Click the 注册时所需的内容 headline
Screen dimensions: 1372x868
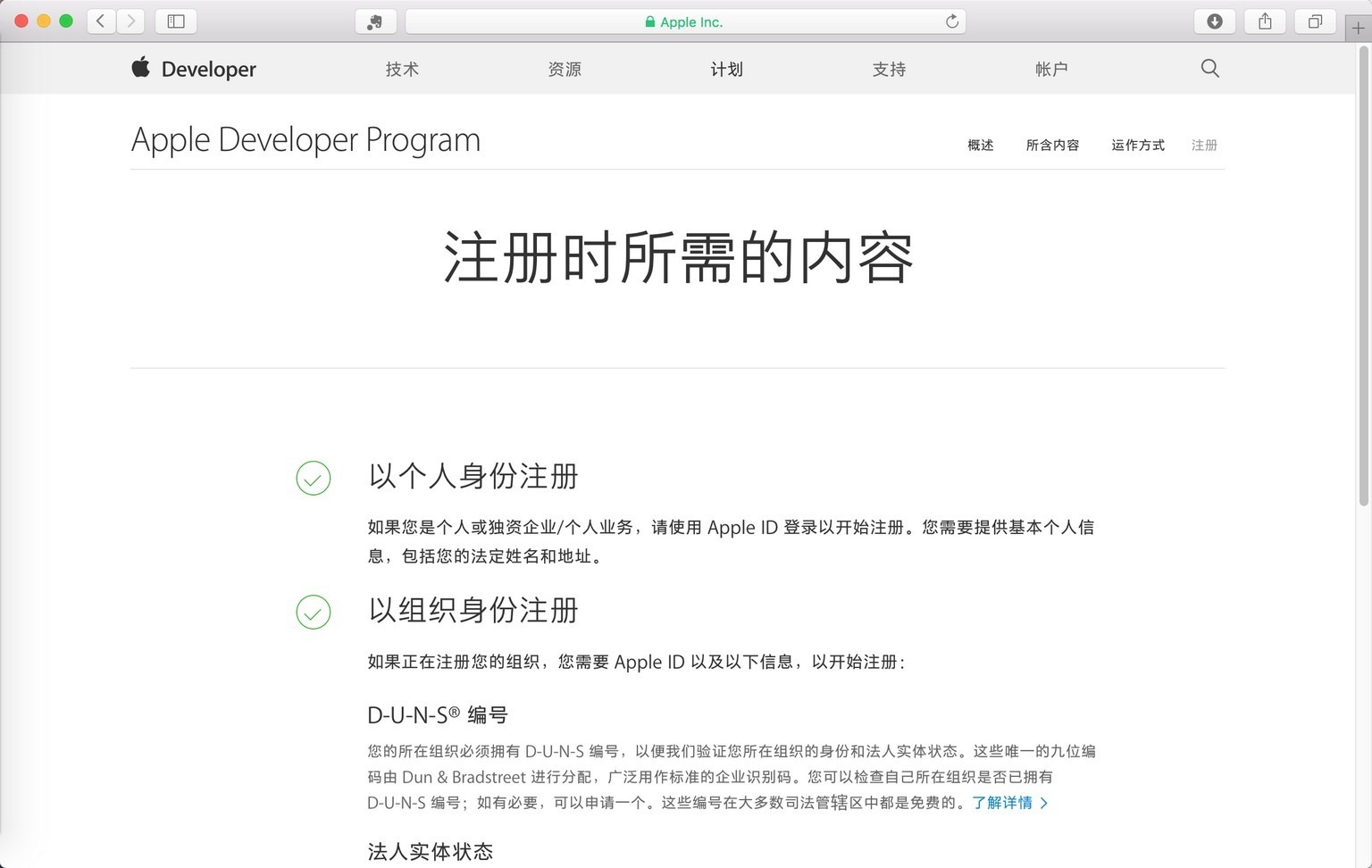[x=678, y=258]
